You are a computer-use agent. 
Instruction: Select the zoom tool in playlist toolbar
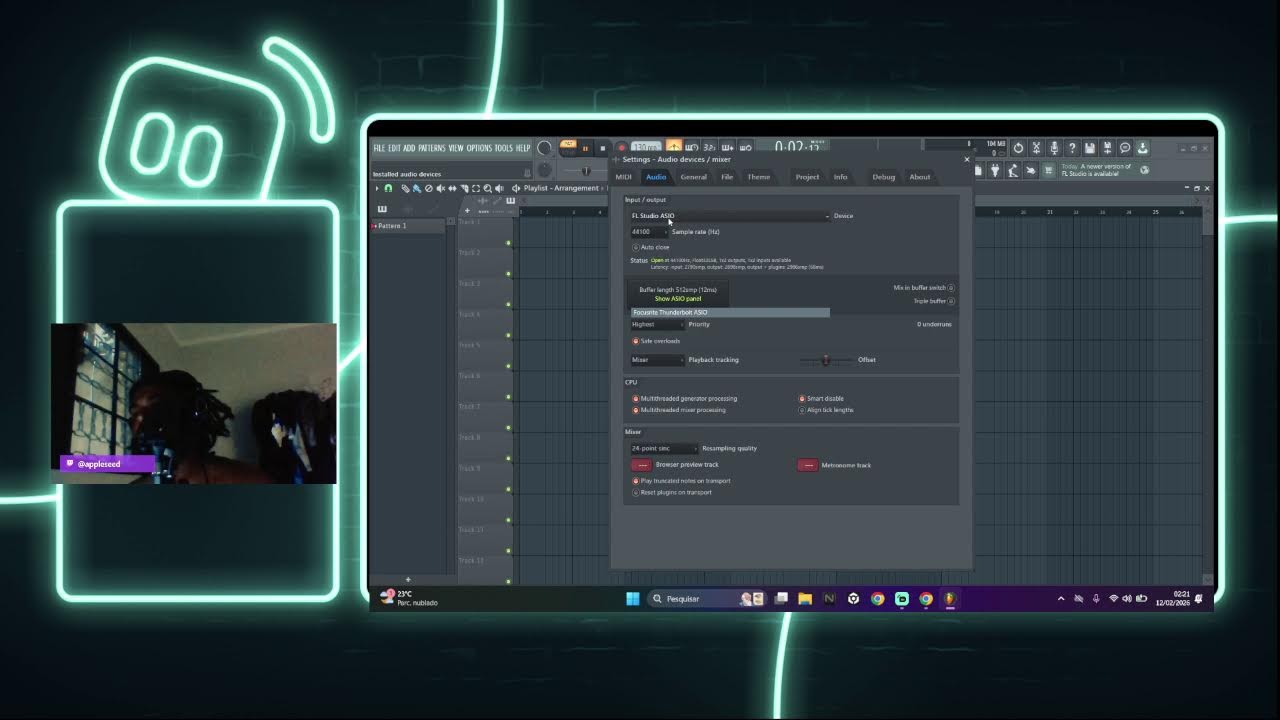coord(487,188)
